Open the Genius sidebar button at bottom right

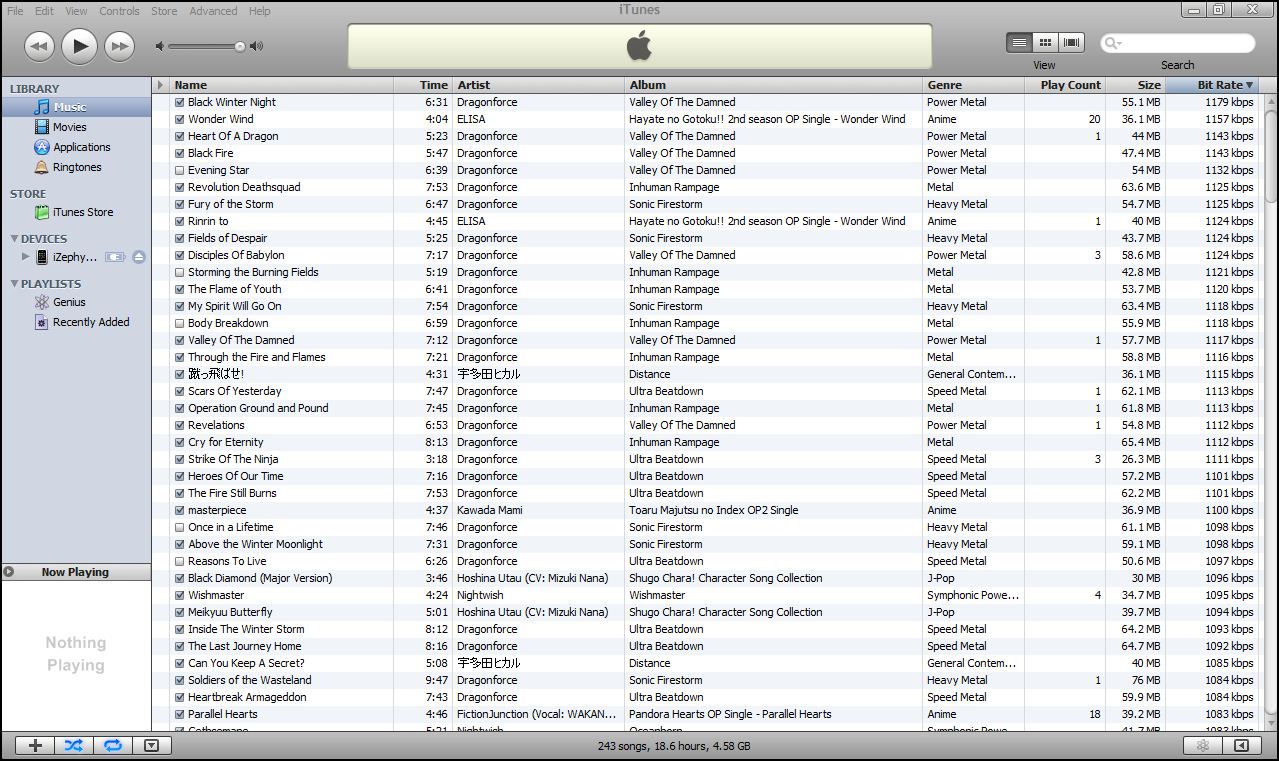click(x=1203, y=745)
